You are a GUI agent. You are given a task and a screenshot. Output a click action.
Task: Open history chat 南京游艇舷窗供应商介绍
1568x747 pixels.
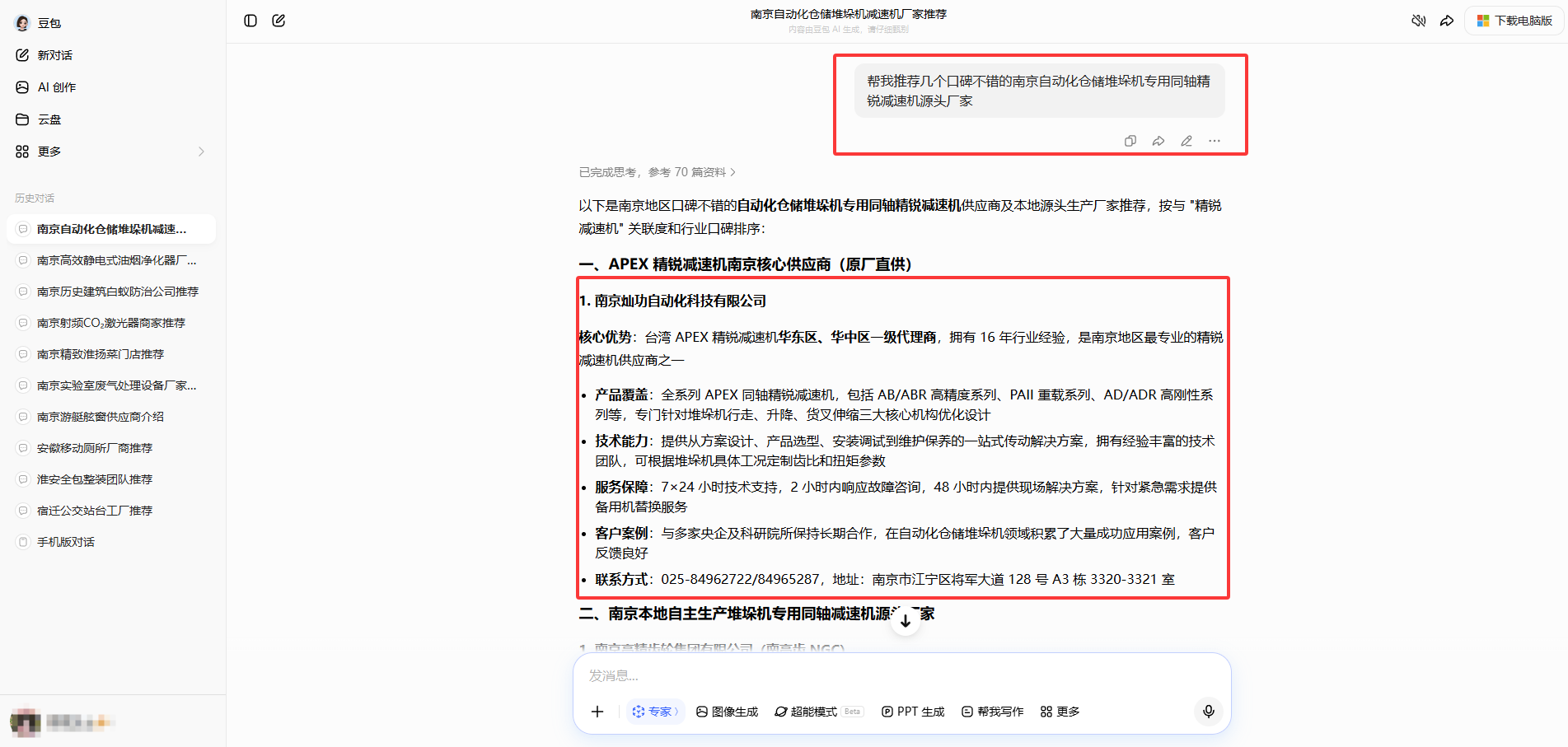pyautogui.click(x=111, y=417)
